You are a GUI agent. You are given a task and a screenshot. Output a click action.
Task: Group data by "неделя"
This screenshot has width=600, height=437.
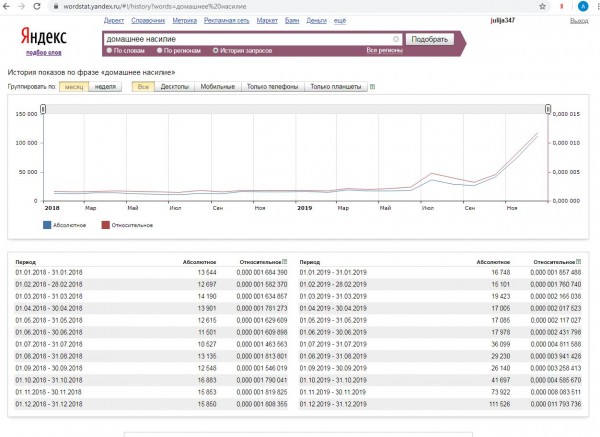104,87
